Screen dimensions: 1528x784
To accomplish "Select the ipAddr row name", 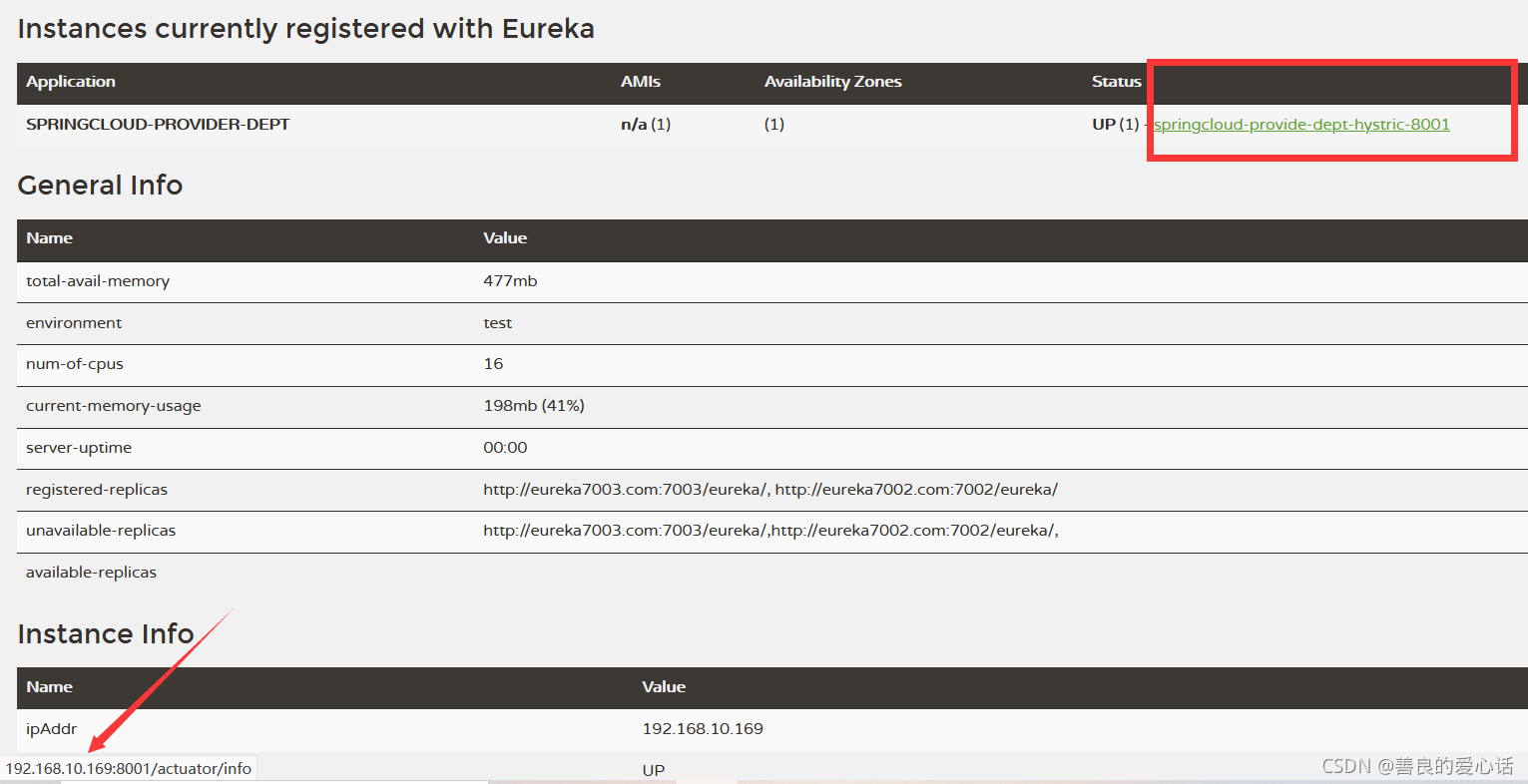I will pyautogui.click(x=51, y=729).
